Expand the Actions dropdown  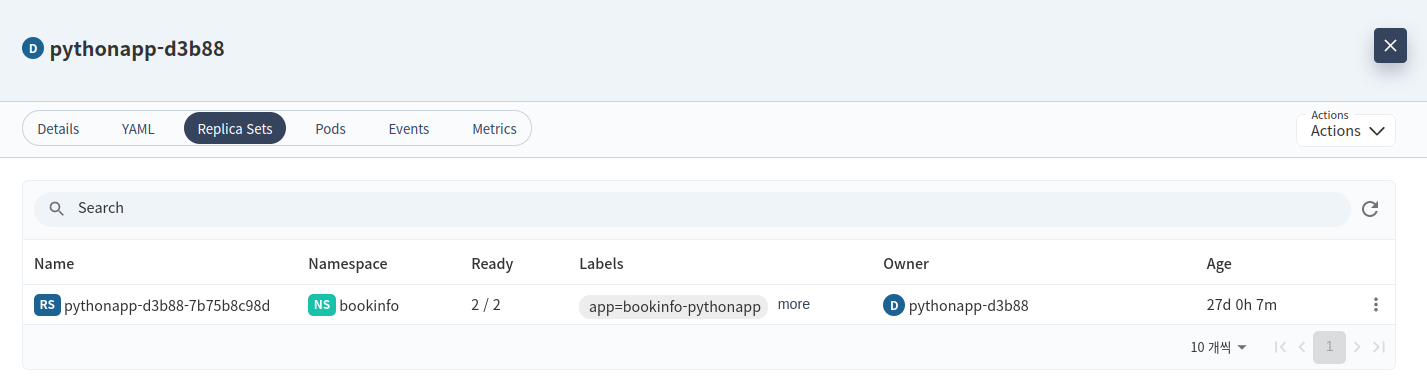(1346, 130)
